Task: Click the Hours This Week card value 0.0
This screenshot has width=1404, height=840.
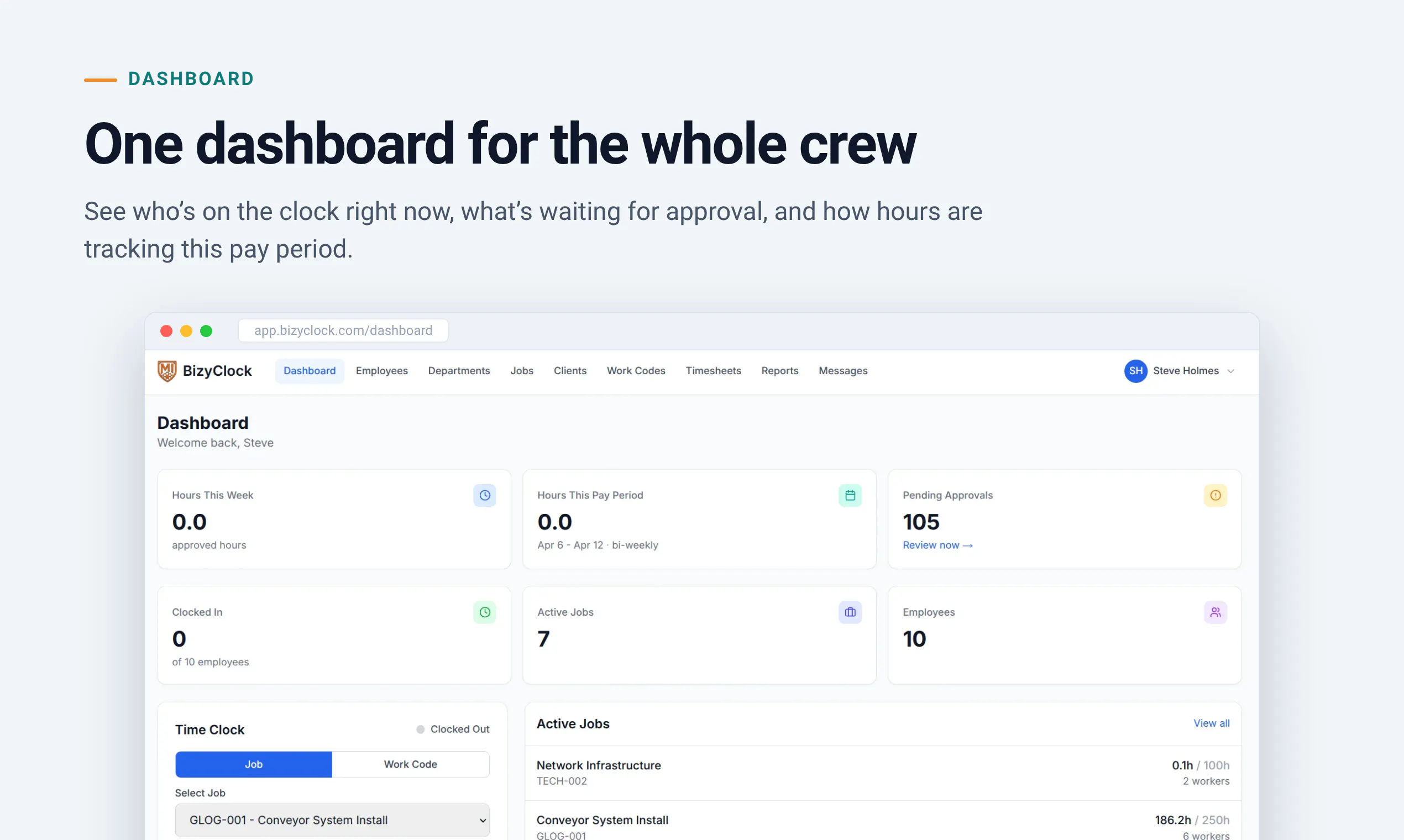Action: coord(190,522)
